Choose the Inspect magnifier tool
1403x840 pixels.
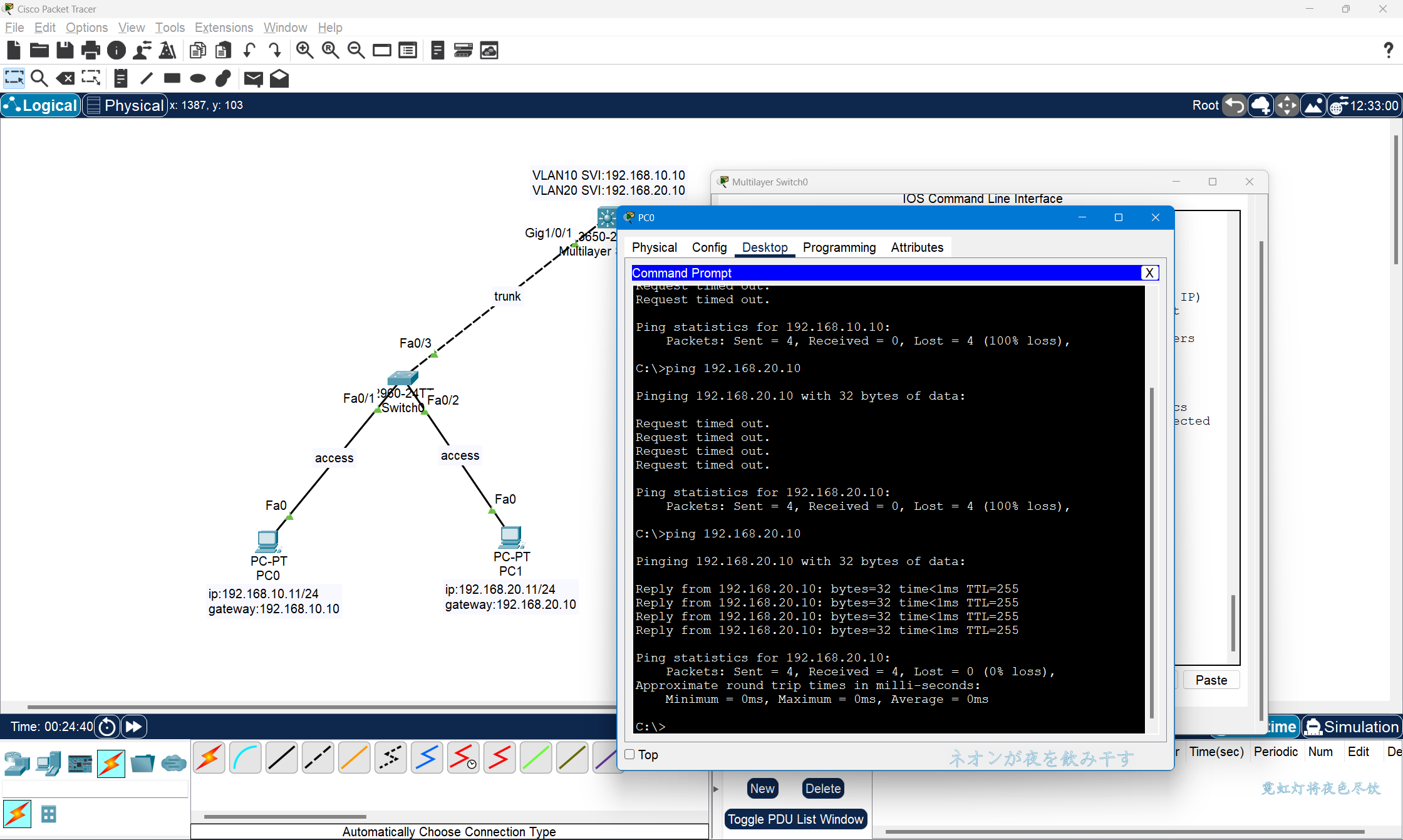39,78
